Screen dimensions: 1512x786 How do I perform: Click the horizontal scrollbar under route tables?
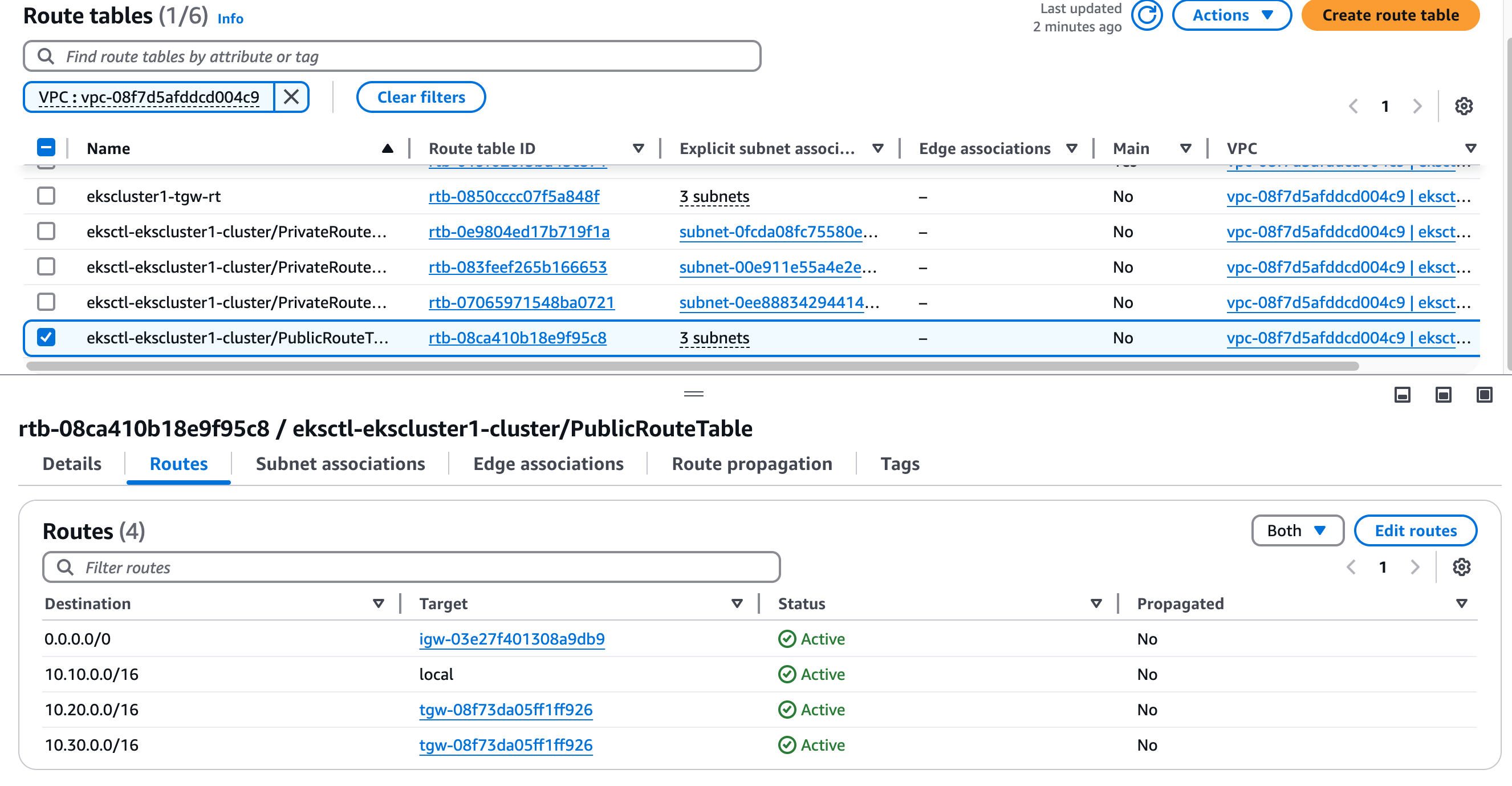point(693,366)
